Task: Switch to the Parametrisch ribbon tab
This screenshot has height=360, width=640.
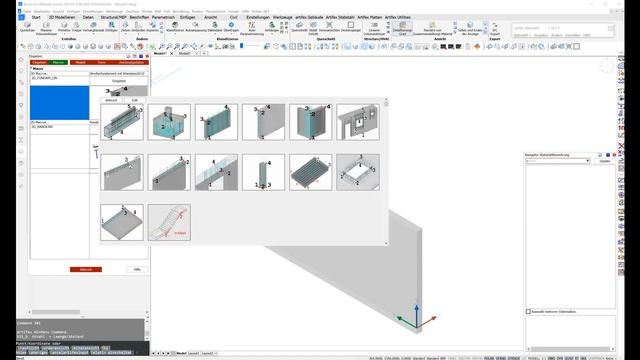Action: 163,17
